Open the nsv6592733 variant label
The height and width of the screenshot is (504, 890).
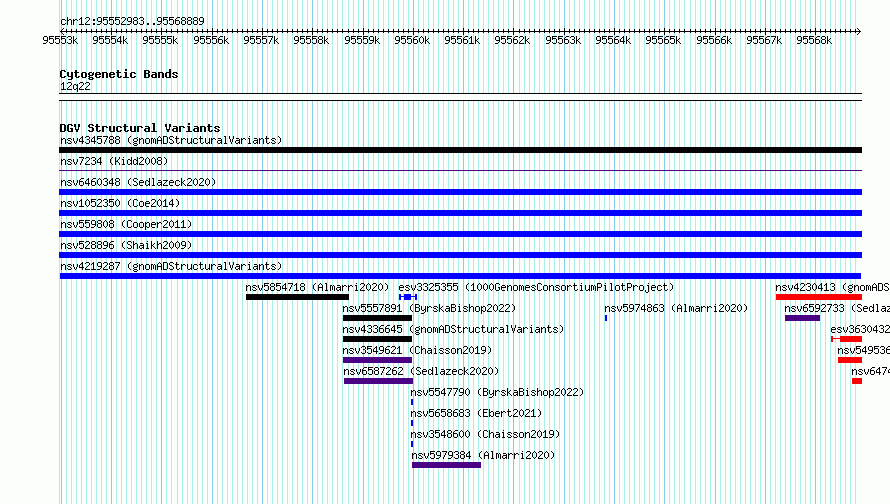pos(837,308)
